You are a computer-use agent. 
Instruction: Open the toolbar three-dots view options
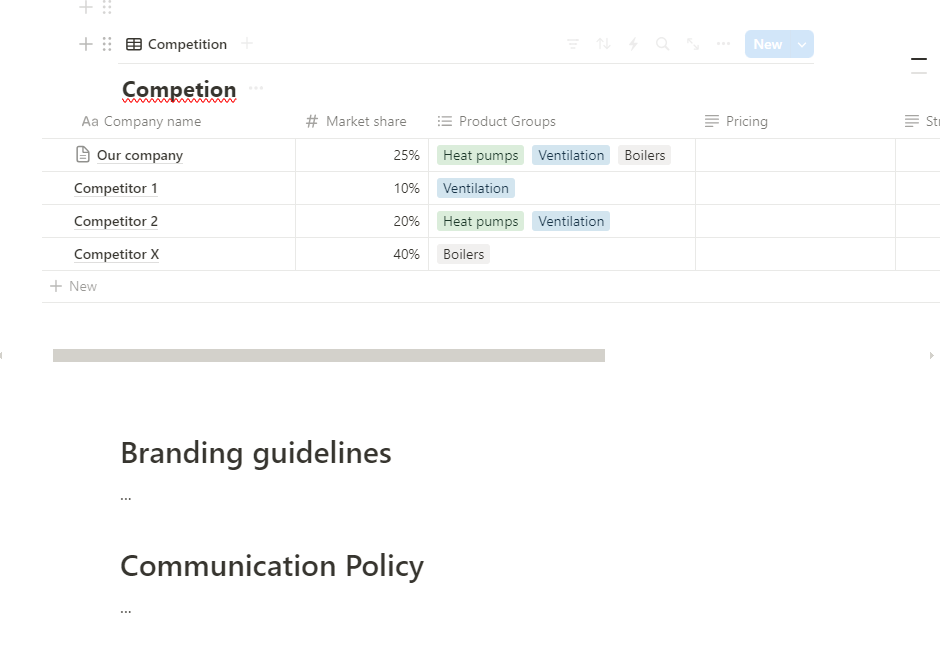click(x=723, y=44)
